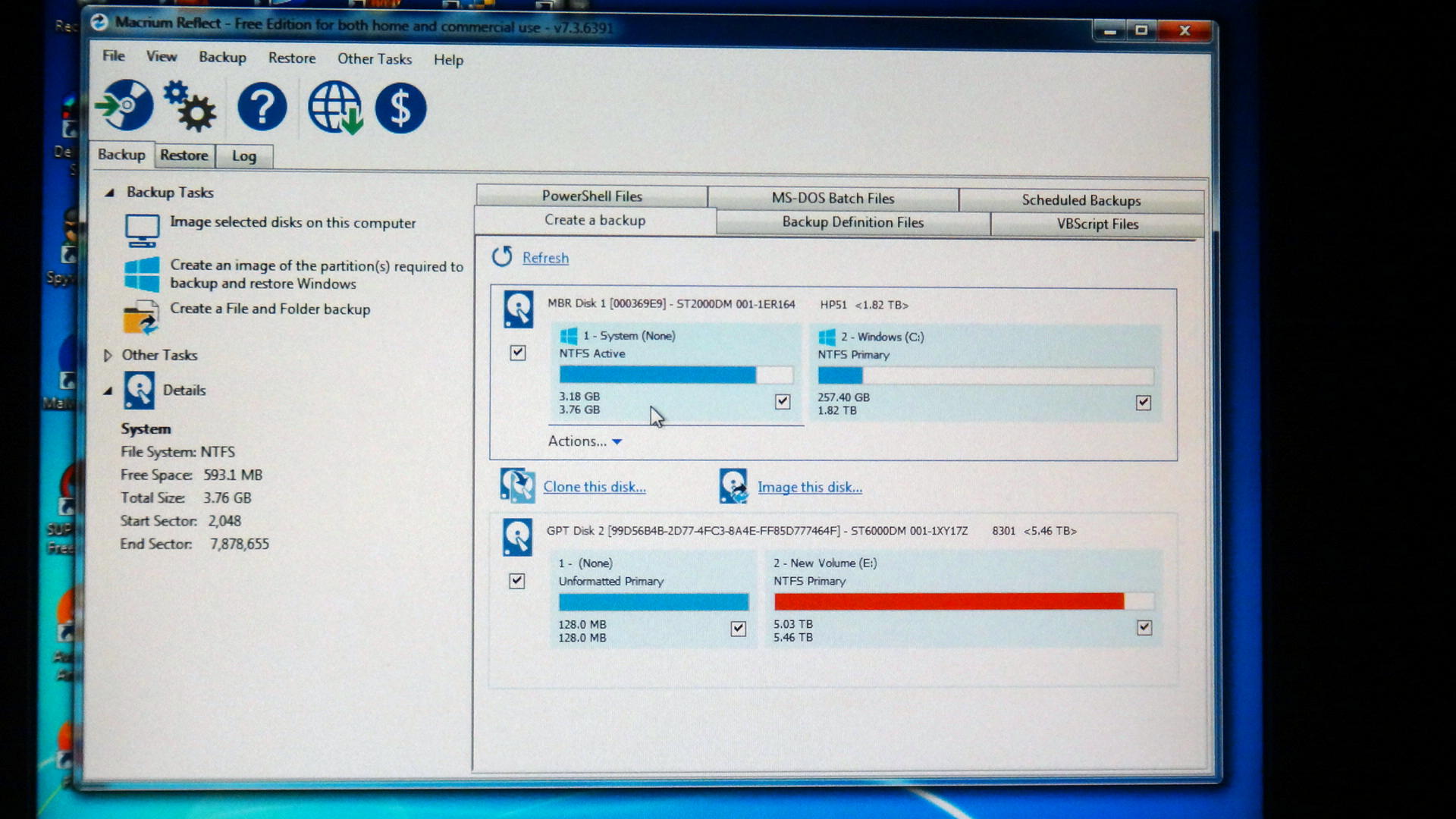Open the View menu

(x=162, y=56)
